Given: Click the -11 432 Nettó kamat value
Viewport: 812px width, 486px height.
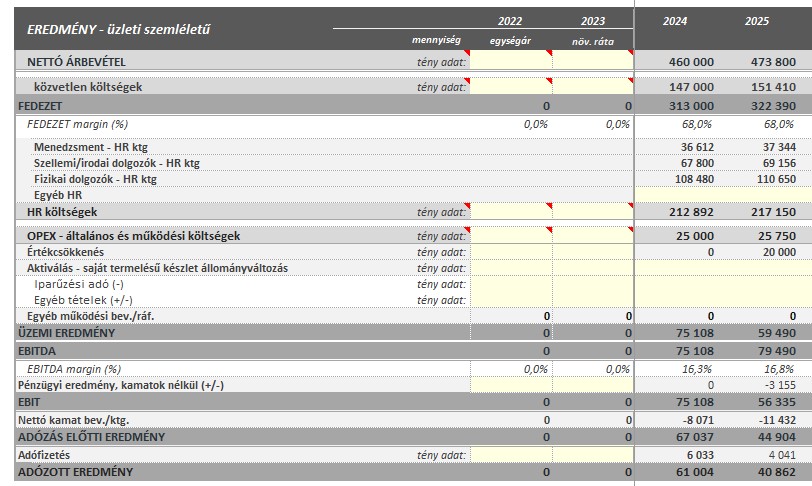Looking at the screenshot, I should tap(776, 420).
